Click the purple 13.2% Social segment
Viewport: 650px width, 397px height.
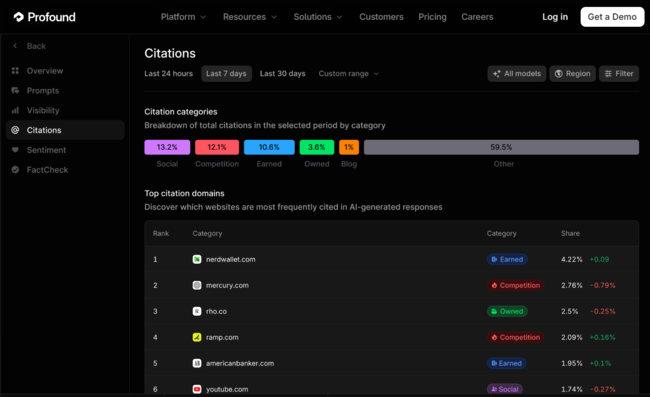click(x=167, y=147)
